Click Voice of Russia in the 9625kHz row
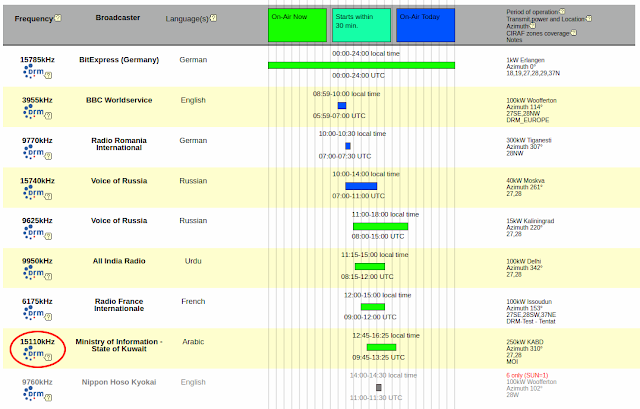Image resolution: width=640 pixels, height=409 pixels. (x=119, y=220)
